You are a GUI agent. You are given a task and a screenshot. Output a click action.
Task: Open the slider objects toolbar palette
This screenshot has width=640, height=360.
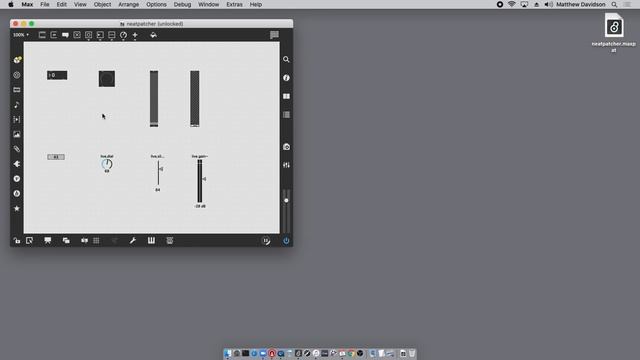coord(111,35)
